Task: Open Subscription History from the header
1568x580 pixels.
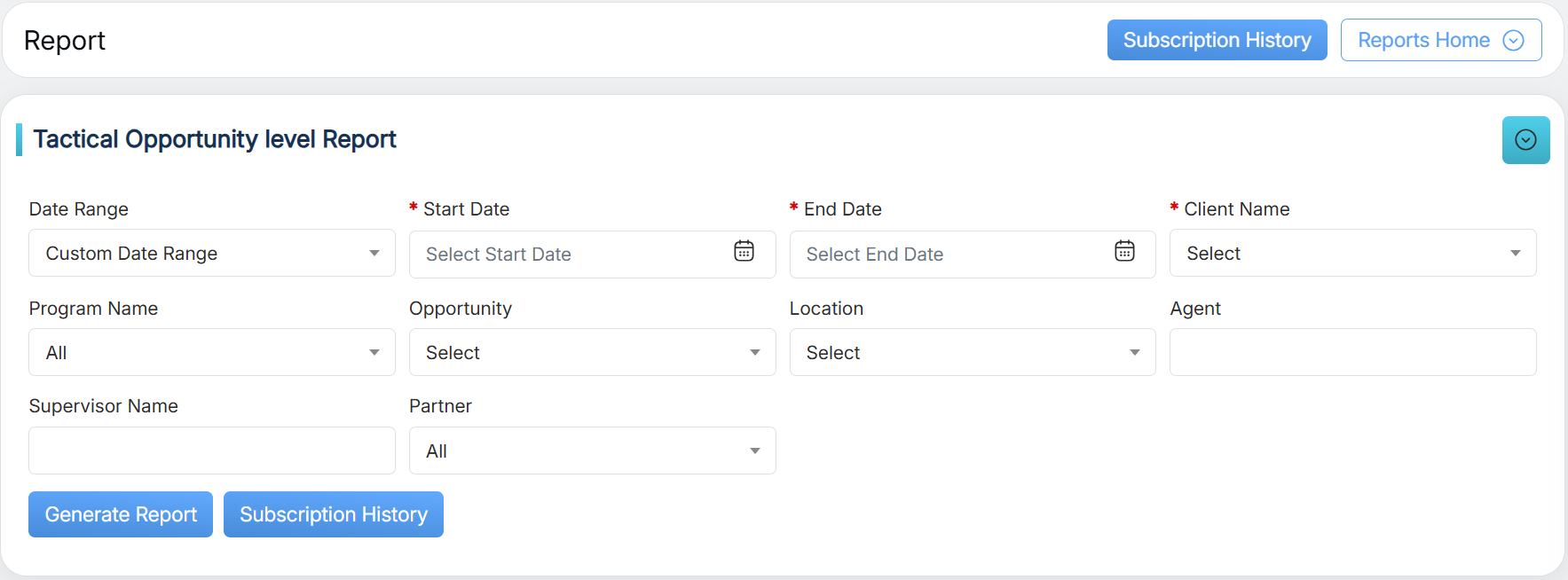Action: click(1217, 41)
